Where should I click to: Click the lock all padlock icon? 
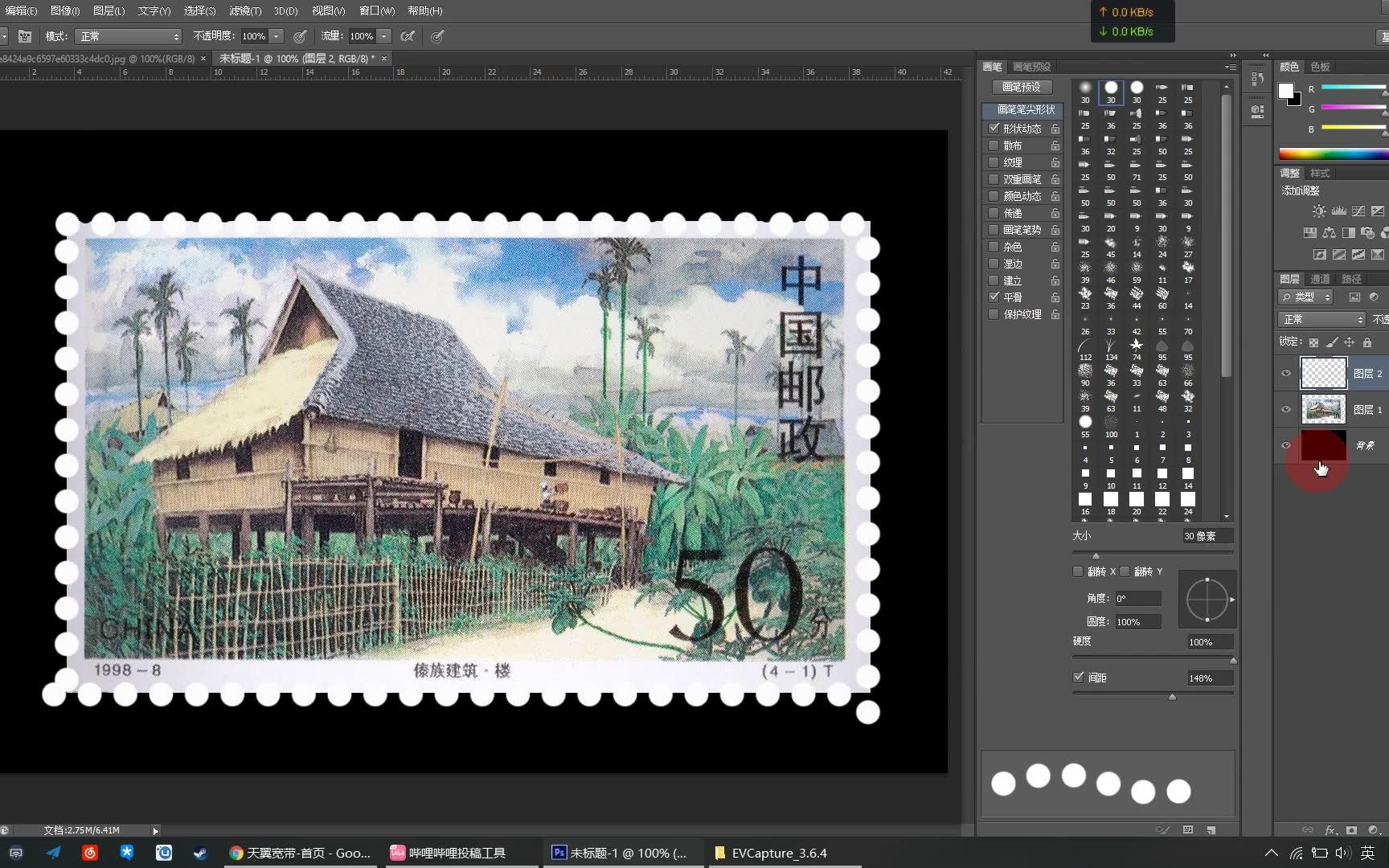pos(1366,342)
